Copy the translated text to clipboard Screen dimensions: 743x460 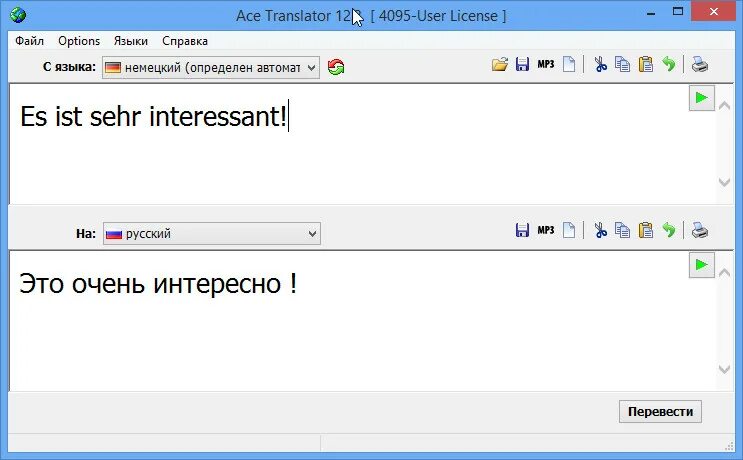(x=622, y=230)
